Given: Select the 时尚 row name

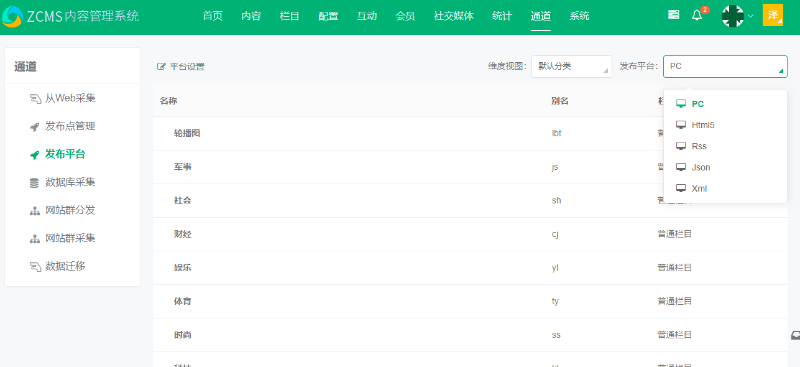Looking at the screenshot, I should click(183, 335).
